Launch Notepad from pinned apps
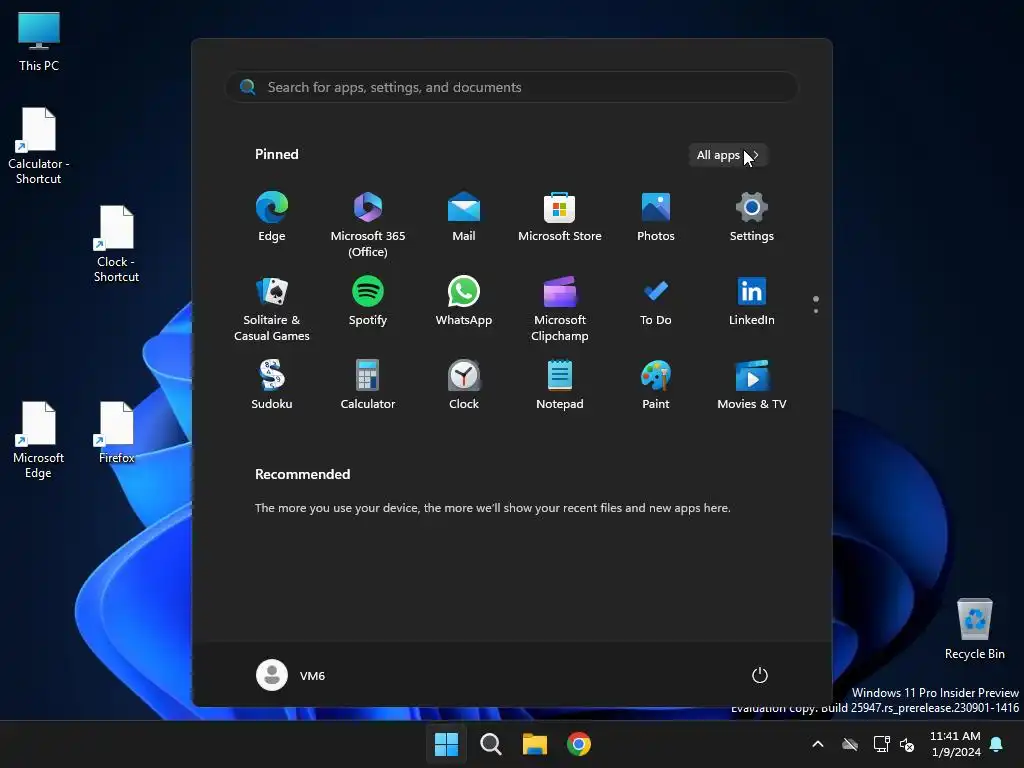Image resolution: width=1024 pixels, height=768 pixels. point(560,385)
